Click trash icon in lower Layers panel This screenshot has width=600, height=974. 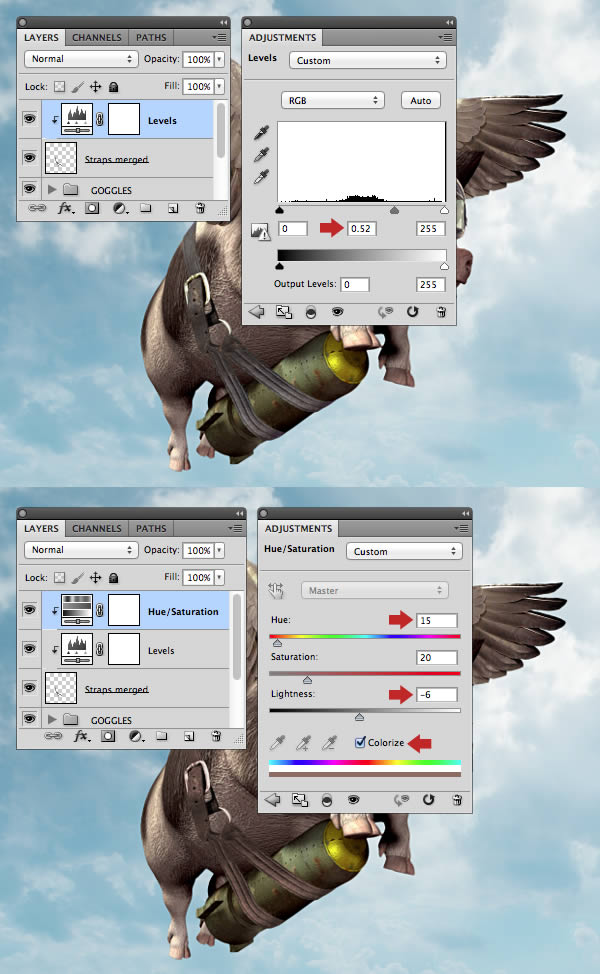pos(216,736)
